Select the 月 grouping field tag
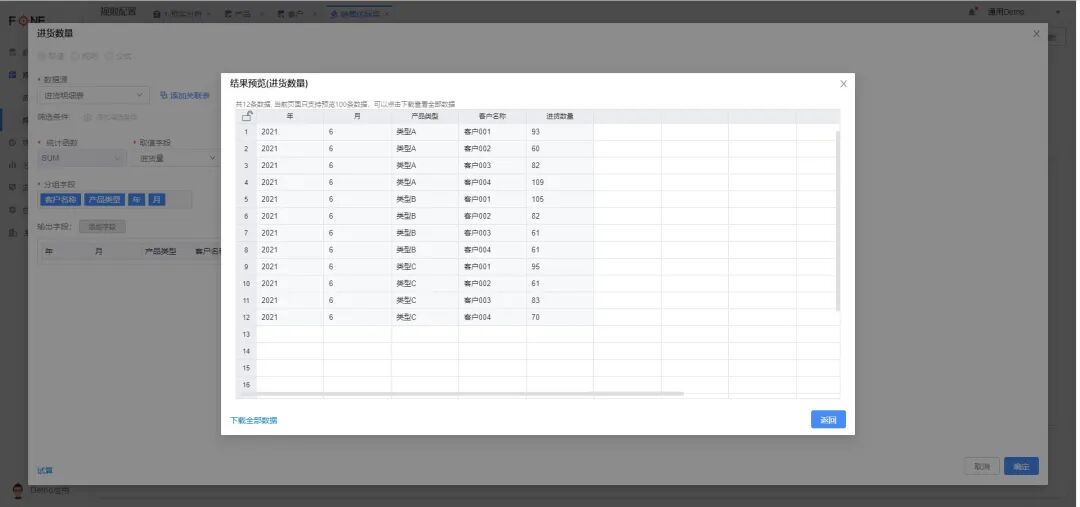This screenshot has width=1080, height=507. (157, 199)
